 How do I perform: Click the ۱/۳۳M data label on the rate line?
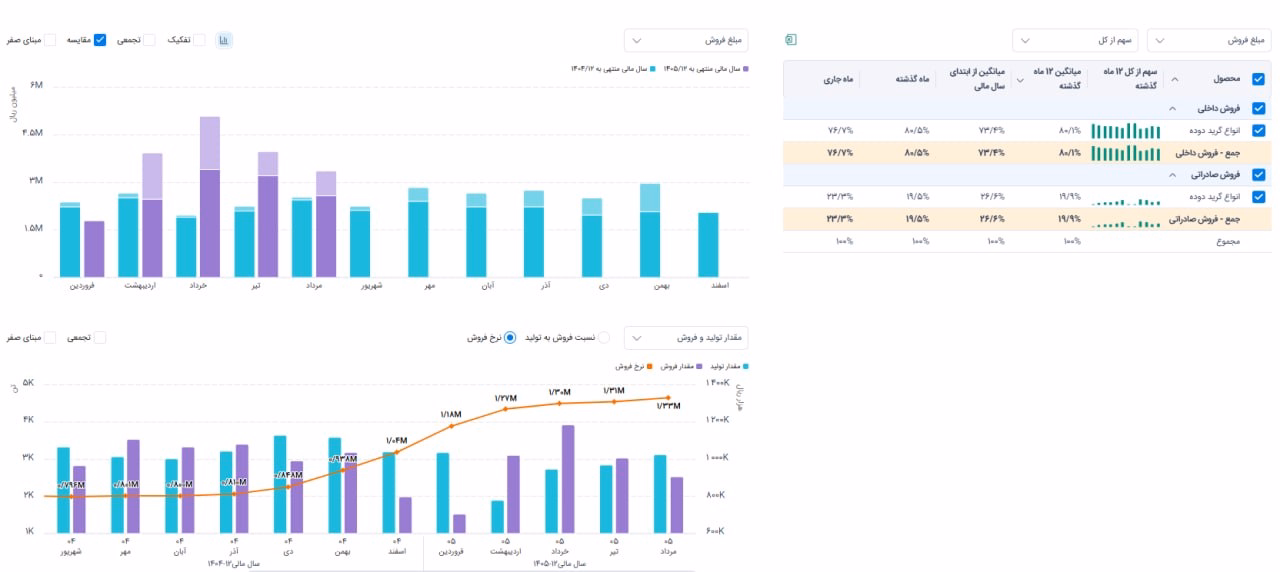click(668, 406)
